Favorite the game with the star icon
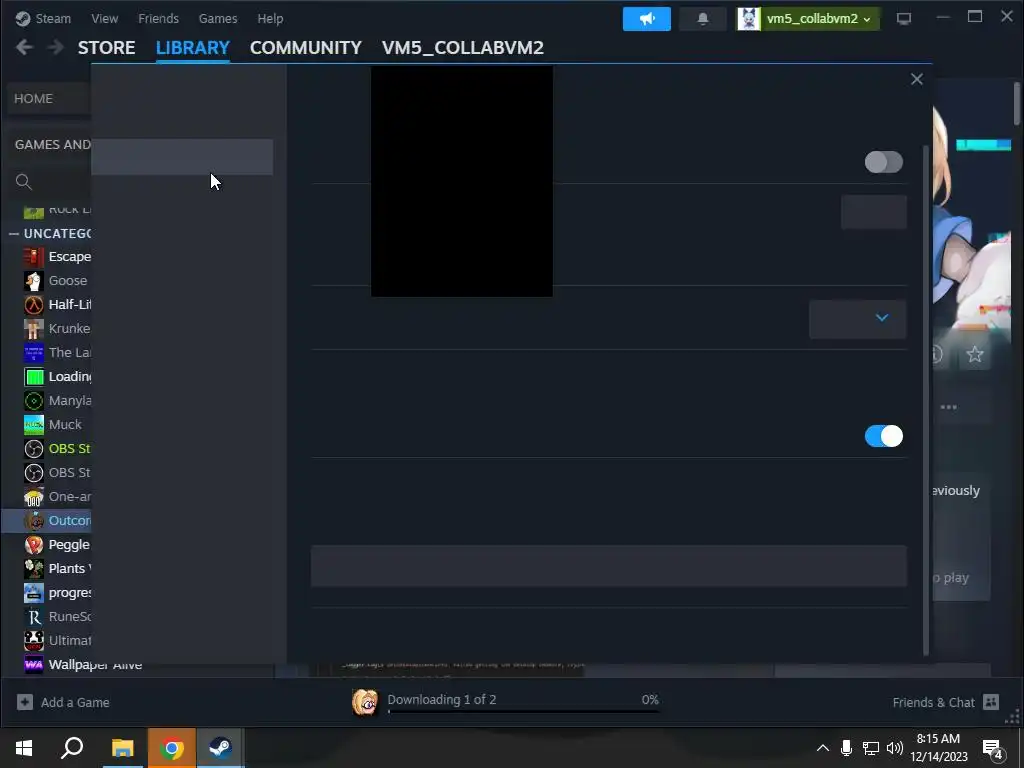The height and width of the screenshot is (768, 1024). 975,355
